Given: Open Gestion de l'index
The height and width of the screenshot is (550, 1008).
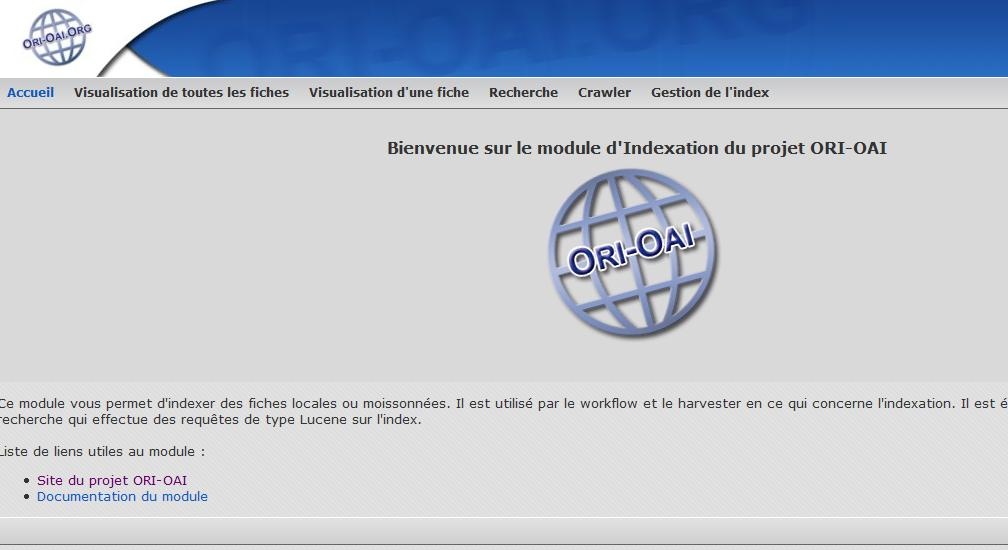Looking at the screenshot, I should tap(710, 93).
